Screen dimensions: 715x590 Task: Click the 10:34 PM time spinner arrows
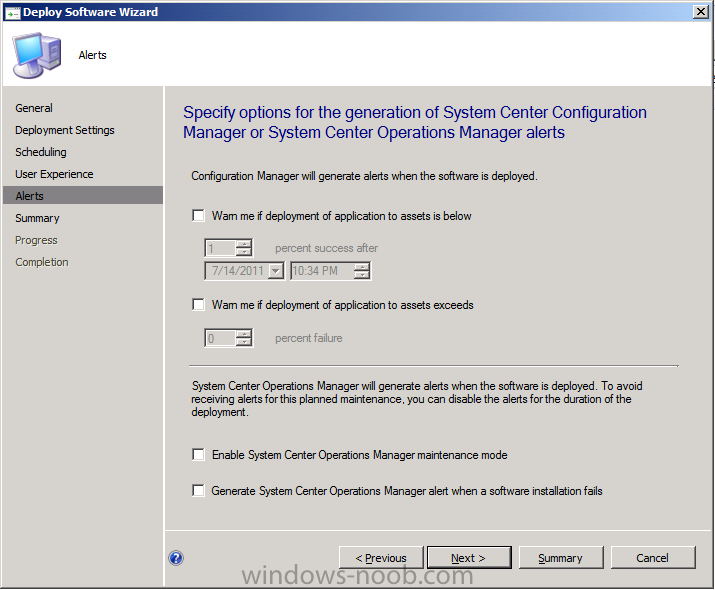tap(362, 271)
